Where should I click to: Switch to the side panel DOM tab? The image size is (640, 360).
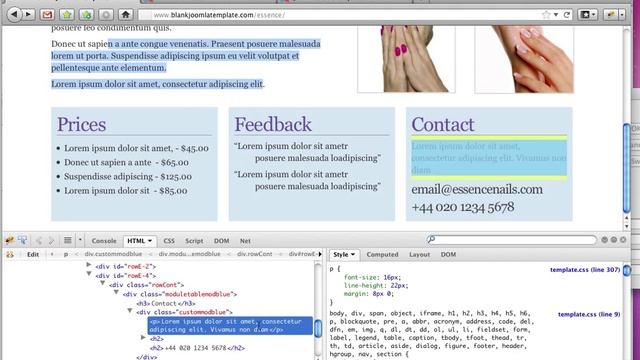click(448, 254)
